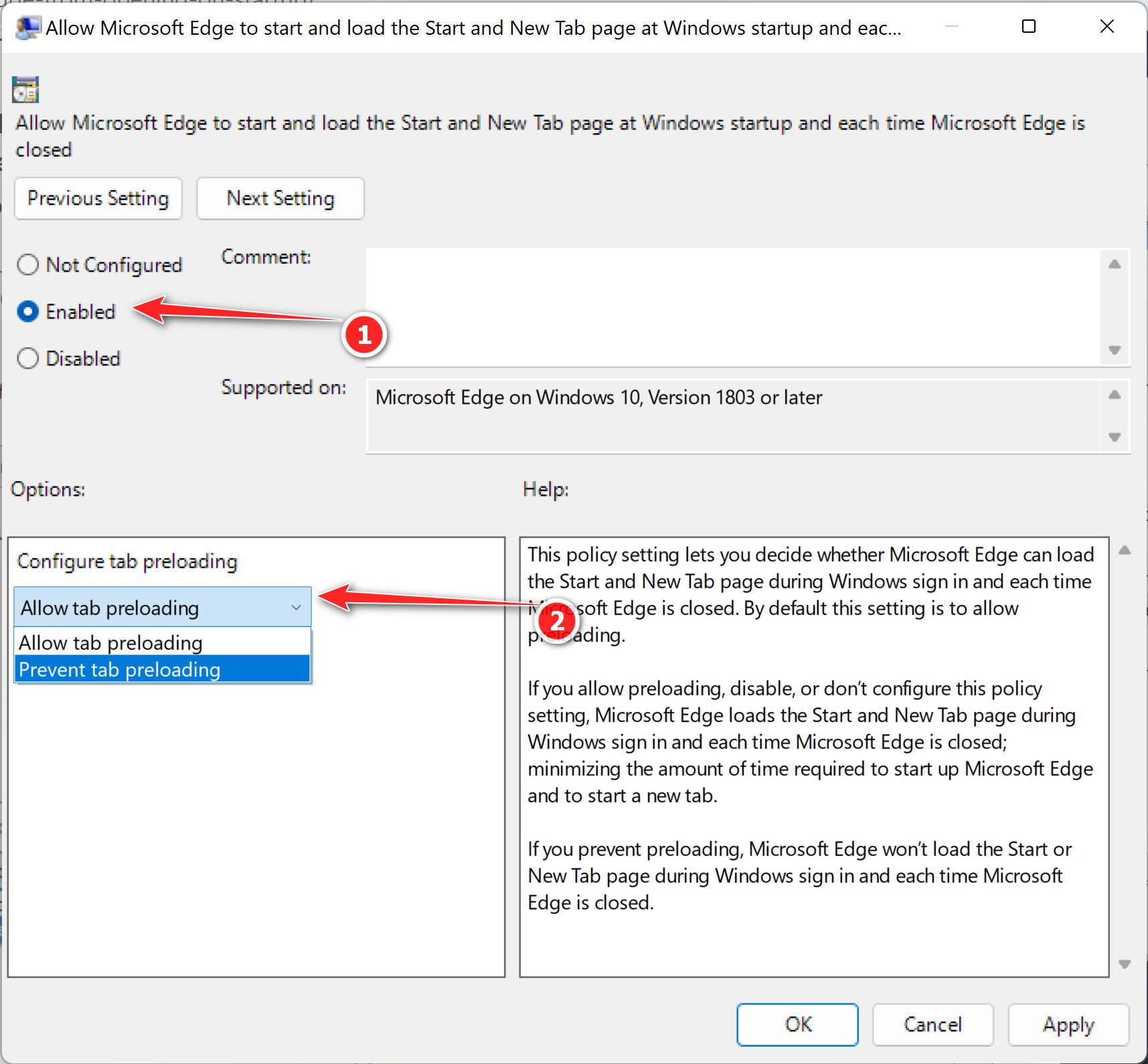The width and height of the screenshot is (1148, 1064).
Task: Click the 'Configure tab preloading' label
Action: click(127, 561)
